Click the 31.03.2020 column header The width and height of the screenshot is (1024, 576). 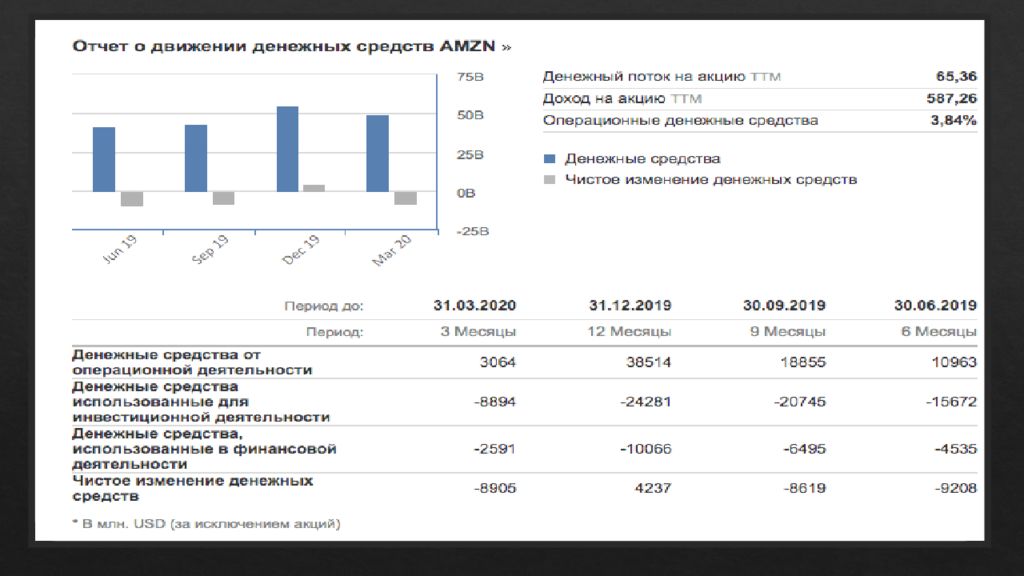click(x=475, y=306)
